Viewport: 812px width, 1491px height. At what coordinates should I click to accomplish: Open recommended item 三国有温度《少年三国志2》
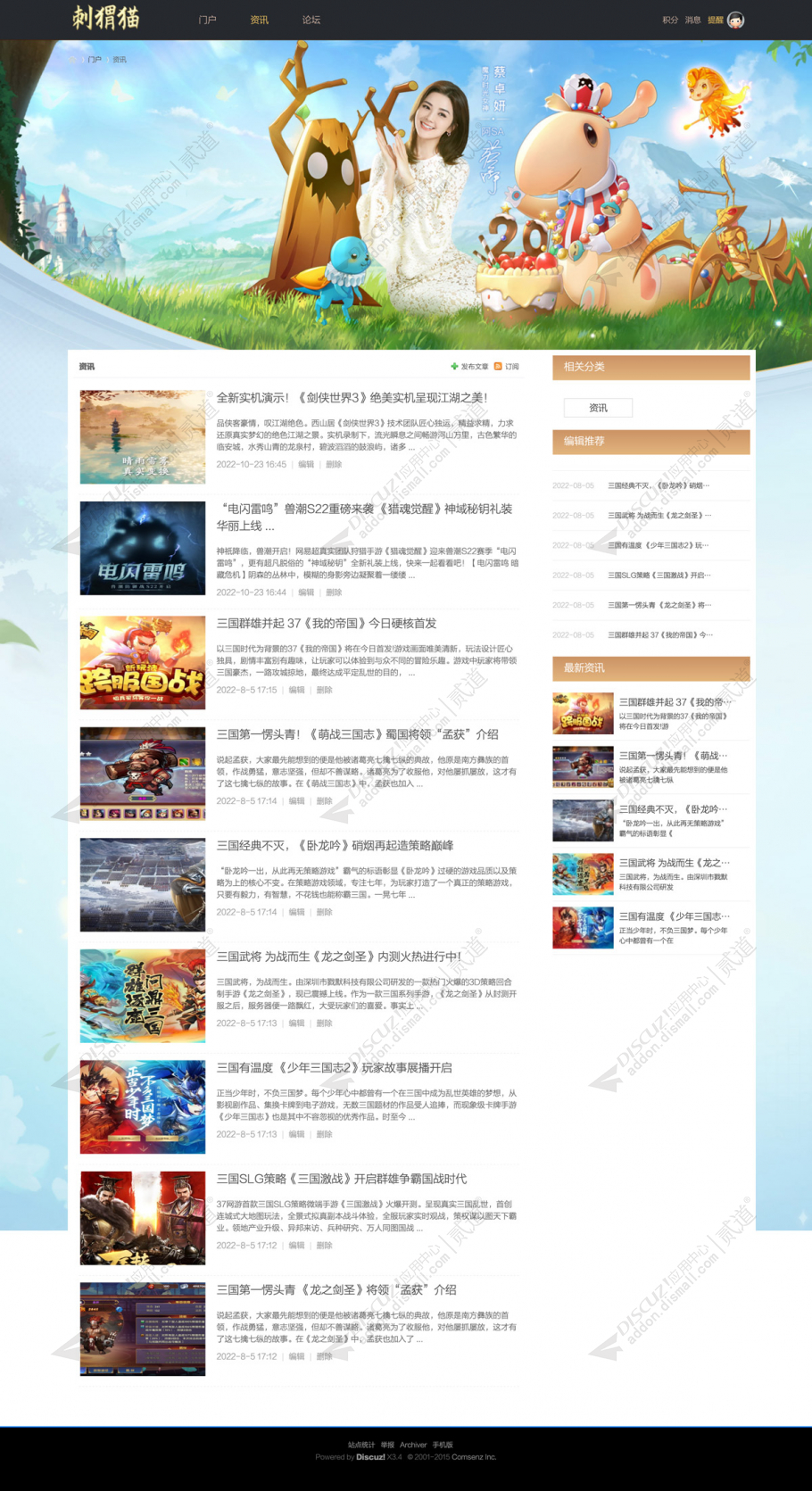659,545
